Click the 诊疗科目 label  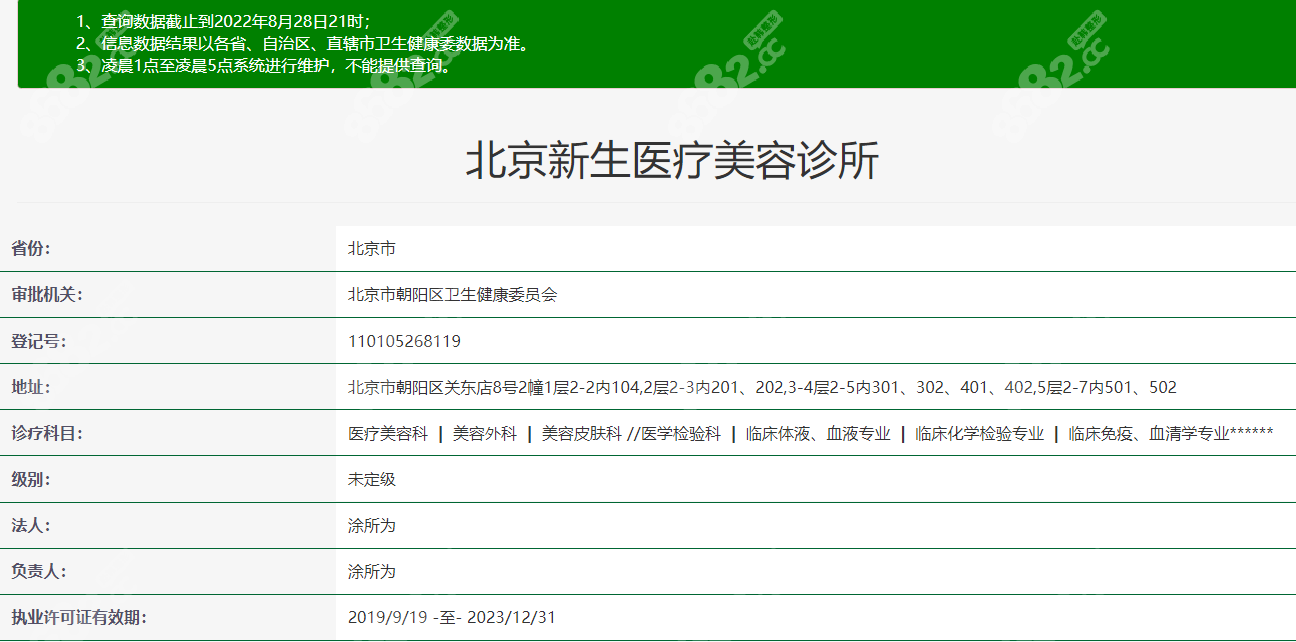(x=46, y=433)
